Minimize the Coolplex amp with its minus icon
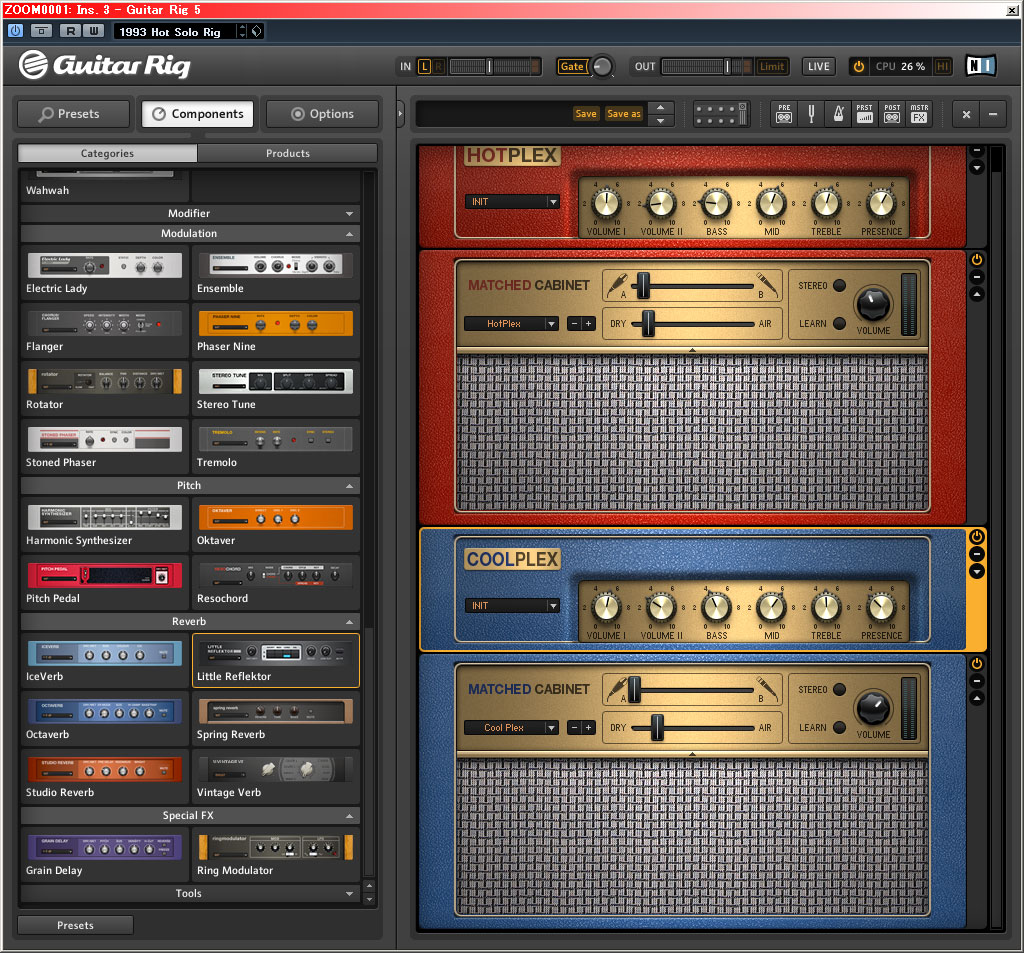1024x953 pixels. tap(976, 554)
